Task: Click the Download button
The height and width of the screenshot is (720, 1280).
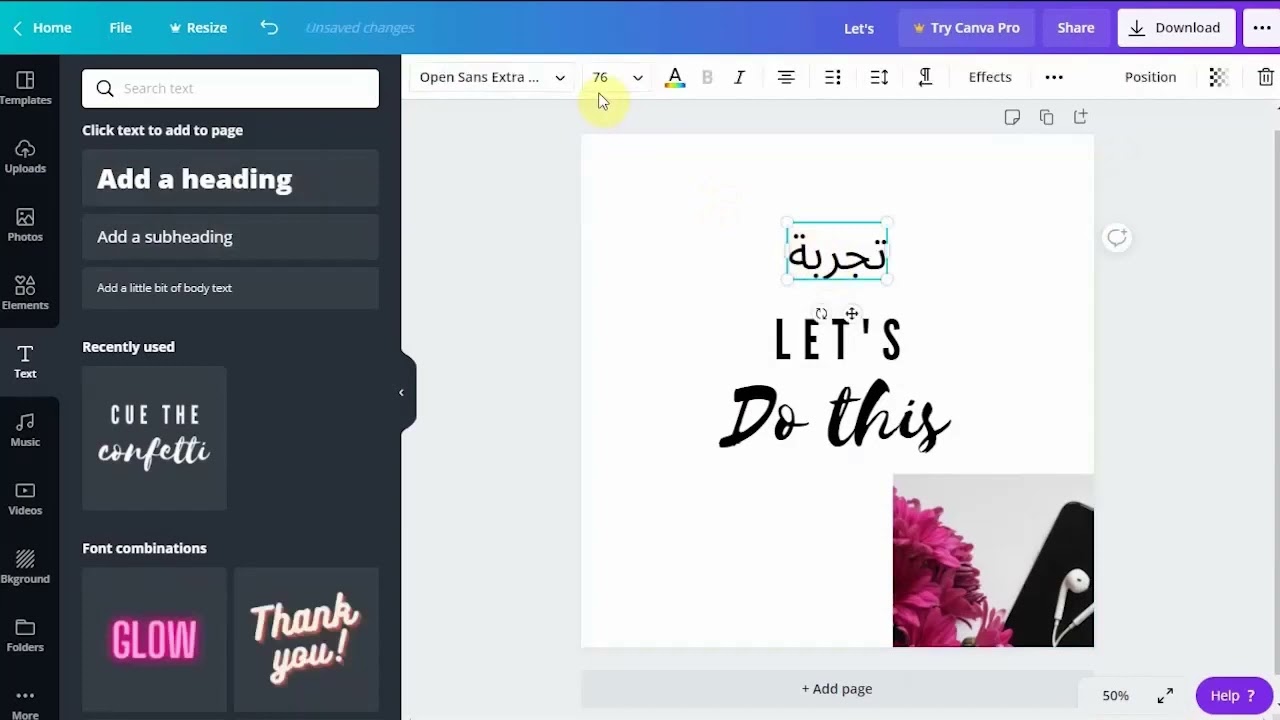Action: tap(1176, 28)
